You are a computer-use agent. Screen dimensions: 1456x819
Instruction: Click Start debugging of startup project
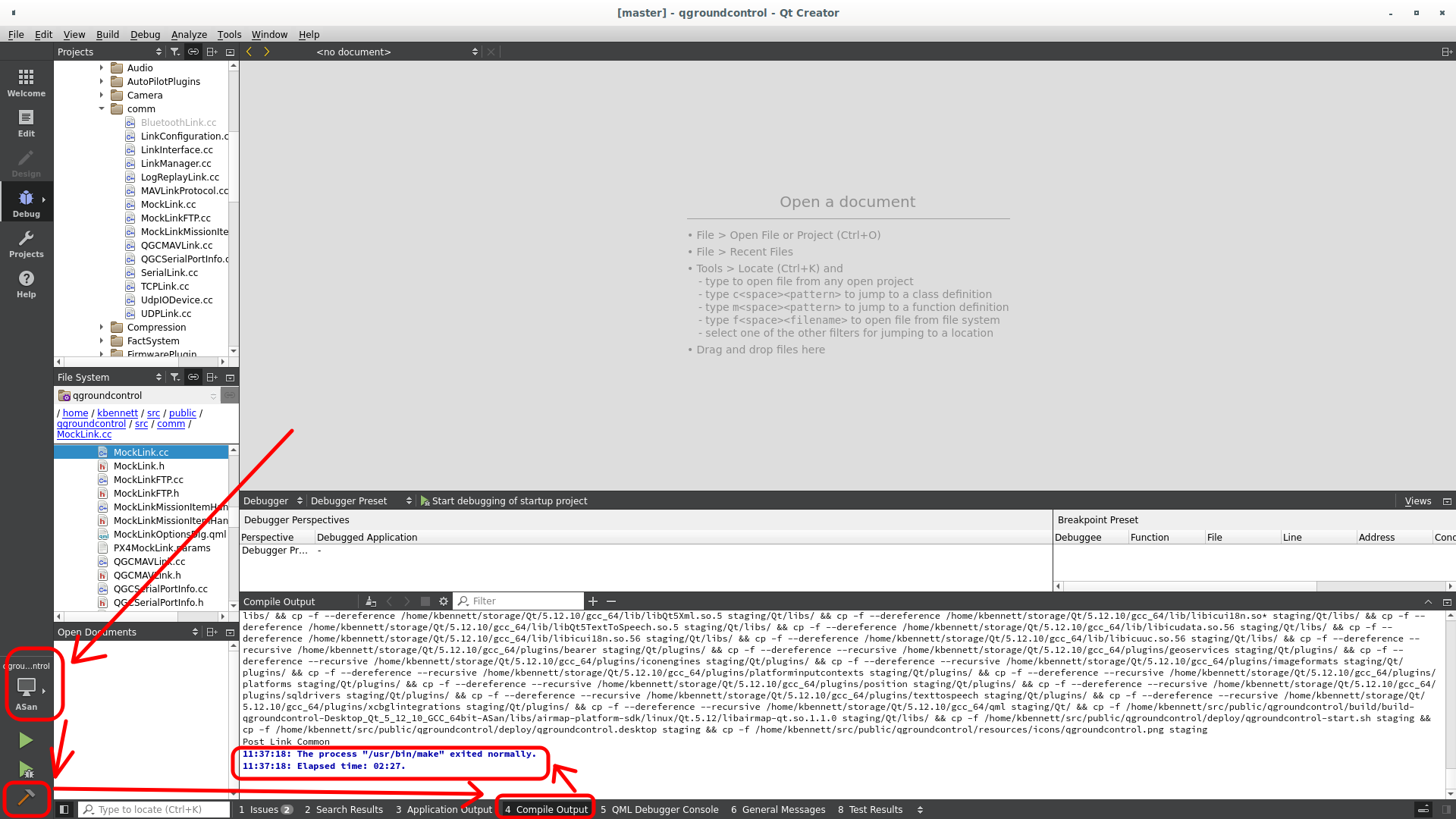(x=504, y=500)
